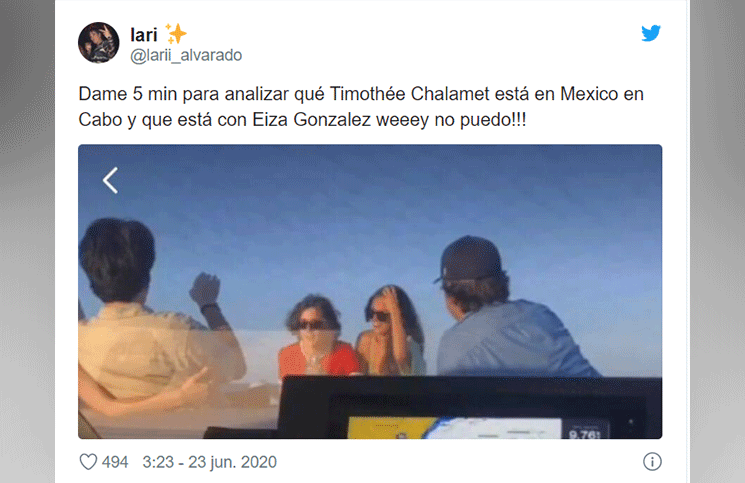
Task: Click the tweet text mentioning Timothée Chalamet
Action: pos(361,107)
